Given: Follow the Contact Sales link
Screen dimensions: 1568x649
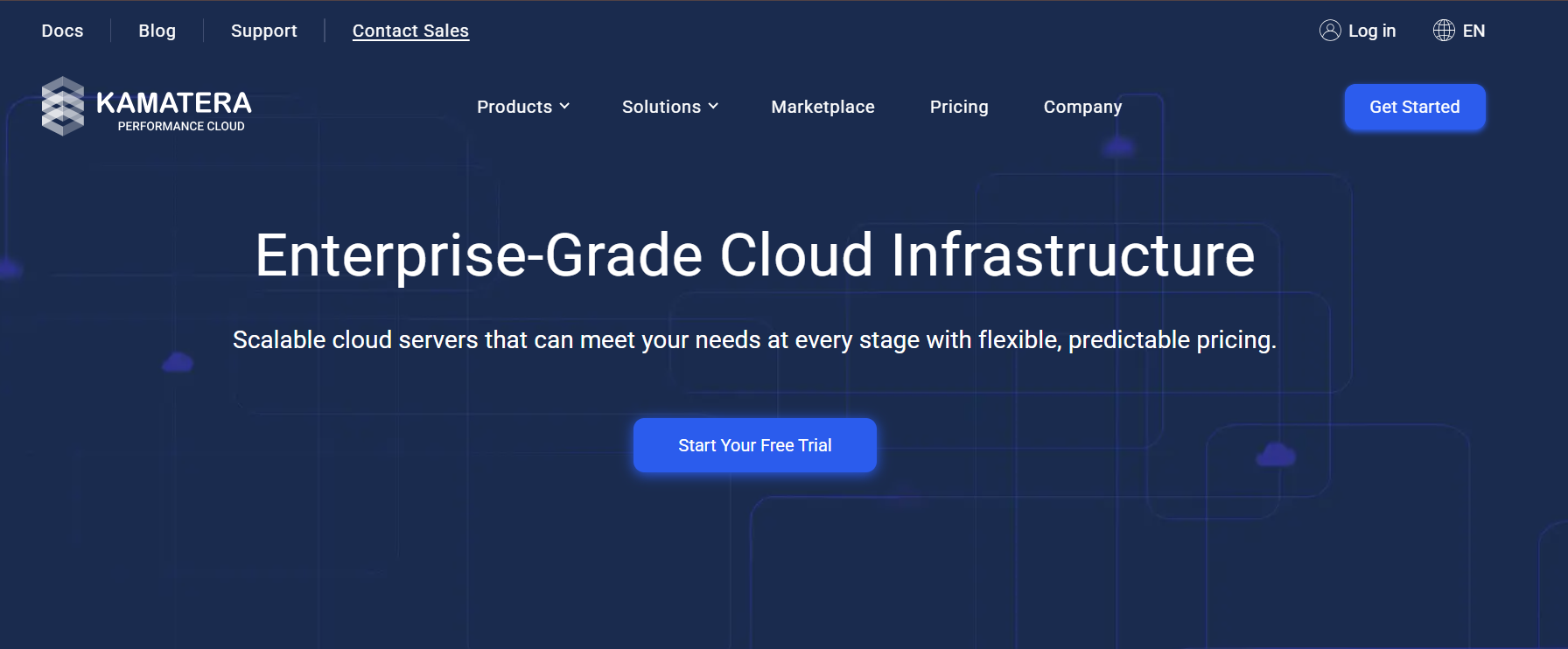Looking at the screenshot, I should click(x=410, y=31).
